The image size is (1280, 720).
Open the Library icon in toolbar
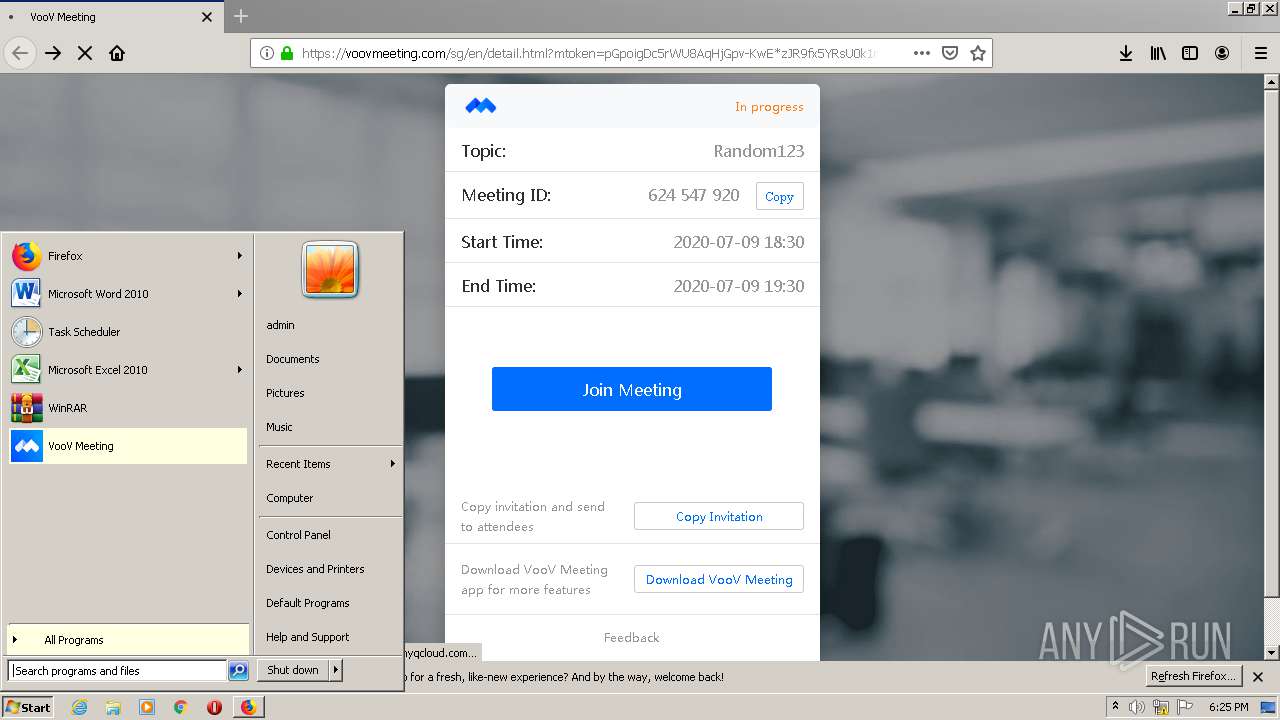click(1158, 53)
